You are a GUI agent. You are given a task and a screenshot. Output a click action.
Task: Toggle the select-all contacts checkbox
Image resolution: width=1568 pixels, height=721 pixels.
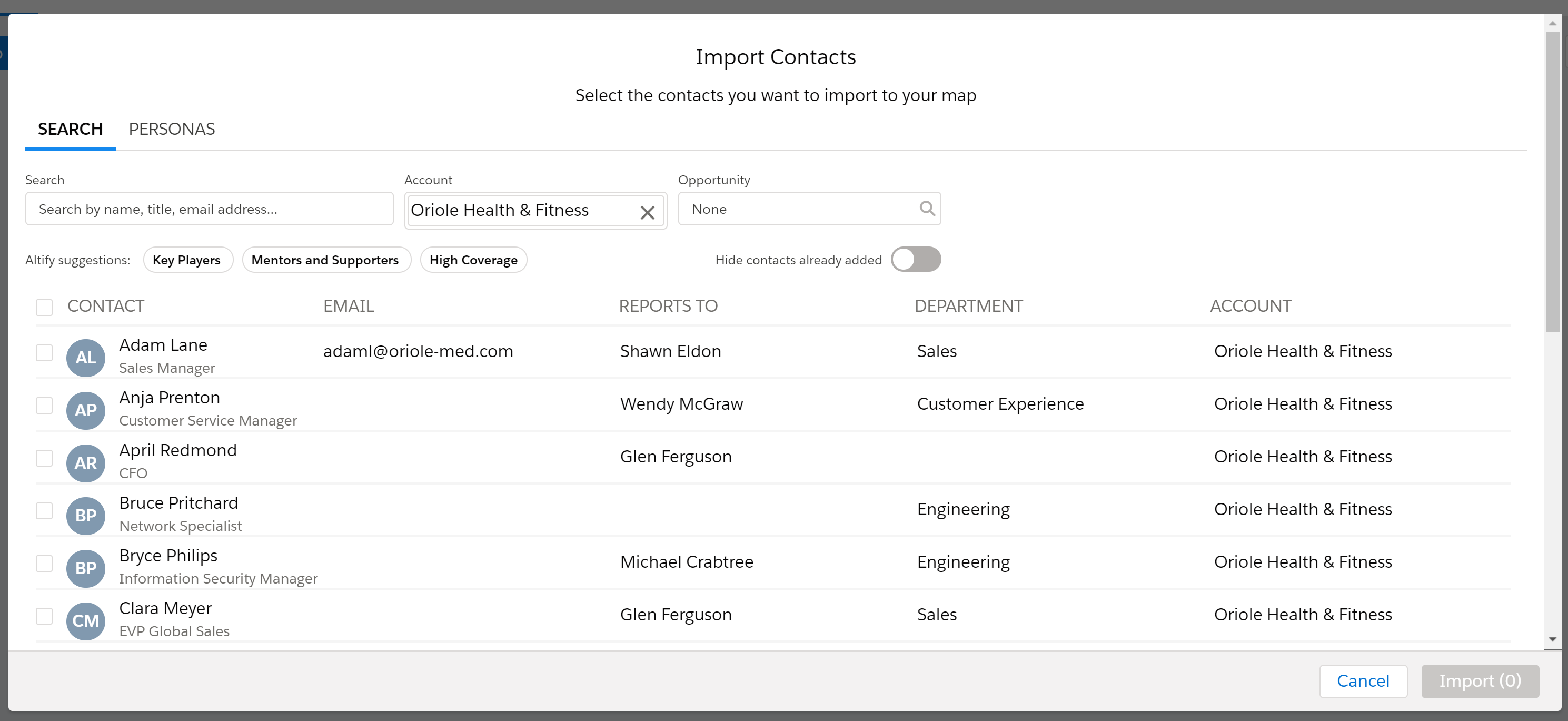44,307
